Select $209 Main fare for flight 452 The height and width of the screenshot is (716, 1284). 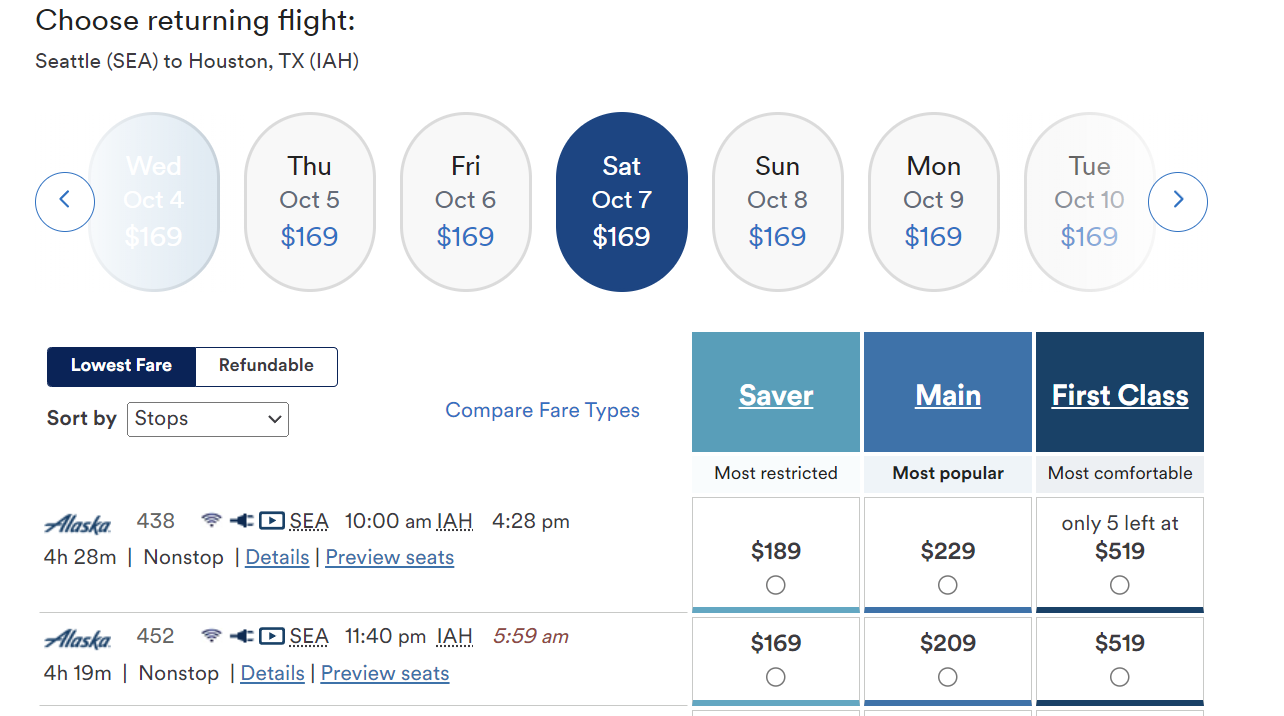coord(948,677)
